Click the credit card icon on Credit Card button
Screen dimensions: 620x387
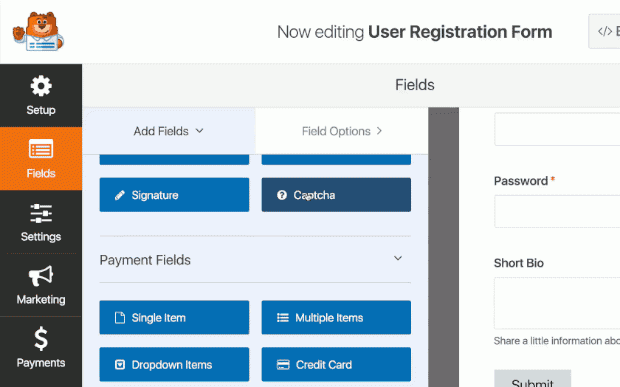pyautogui.click(x=283, y=364)
